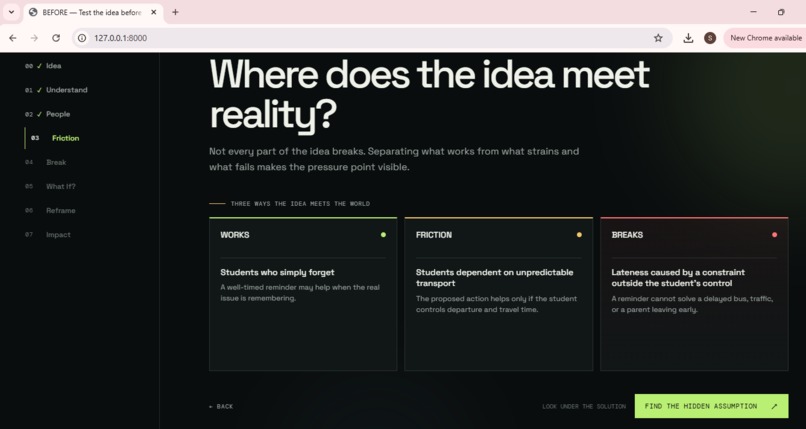Click the New Chrome available button
The width and height of the screenshot is (806, 429).
[765, 38]
